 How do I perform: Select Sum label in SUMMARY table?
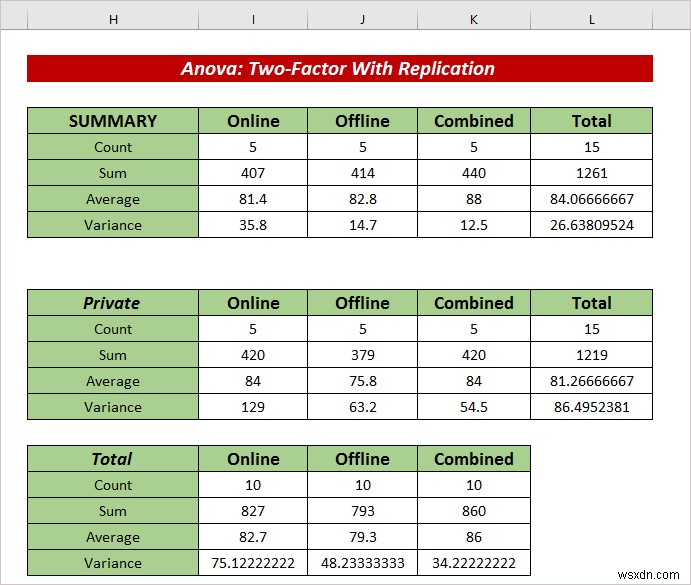tap(113, 173)
